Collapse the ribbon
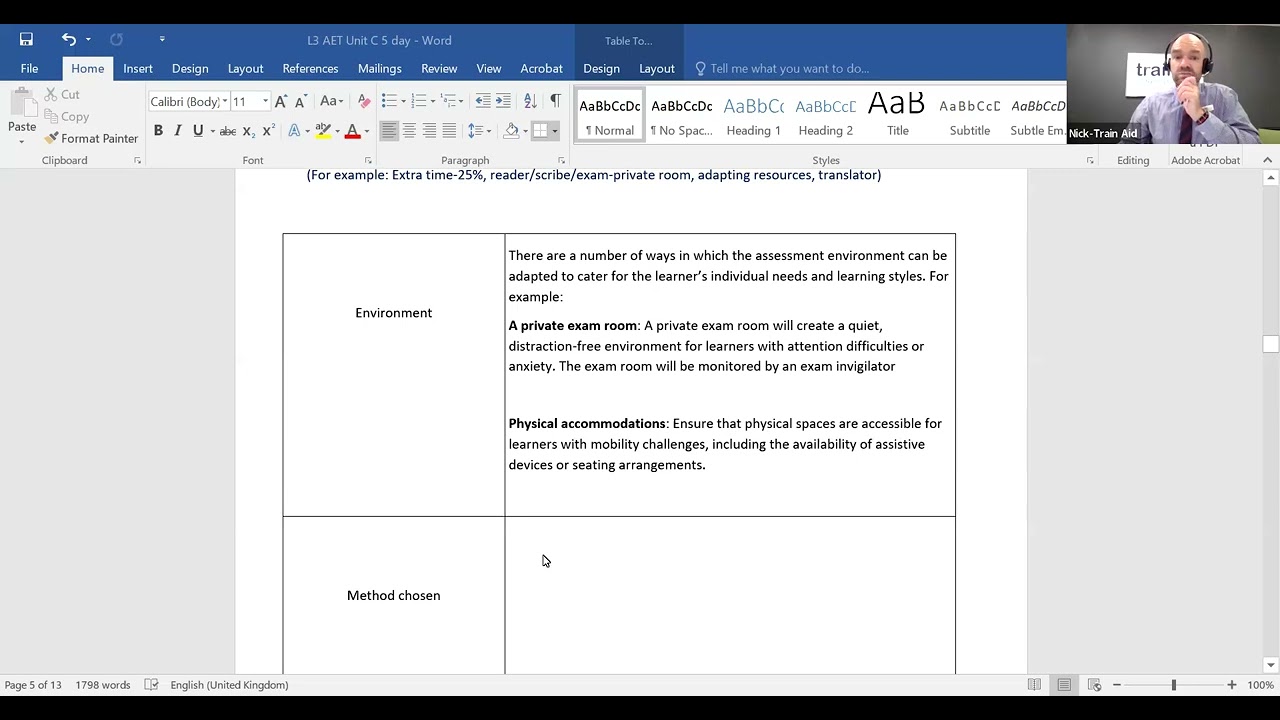Image resolution: width=1280 pixels, height=720 pixels. (x=1267, y=160)
